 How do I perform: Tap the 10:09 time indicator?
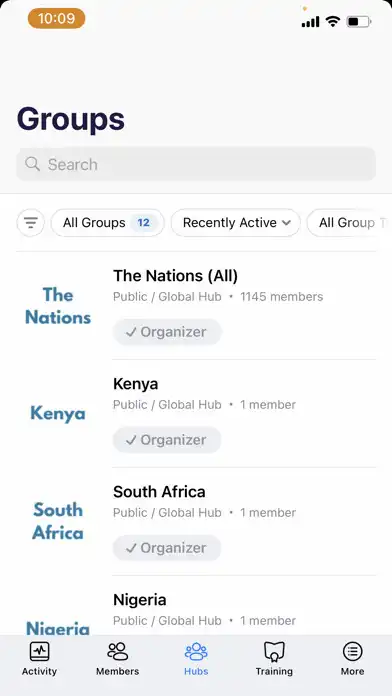(x=56, y=18)
